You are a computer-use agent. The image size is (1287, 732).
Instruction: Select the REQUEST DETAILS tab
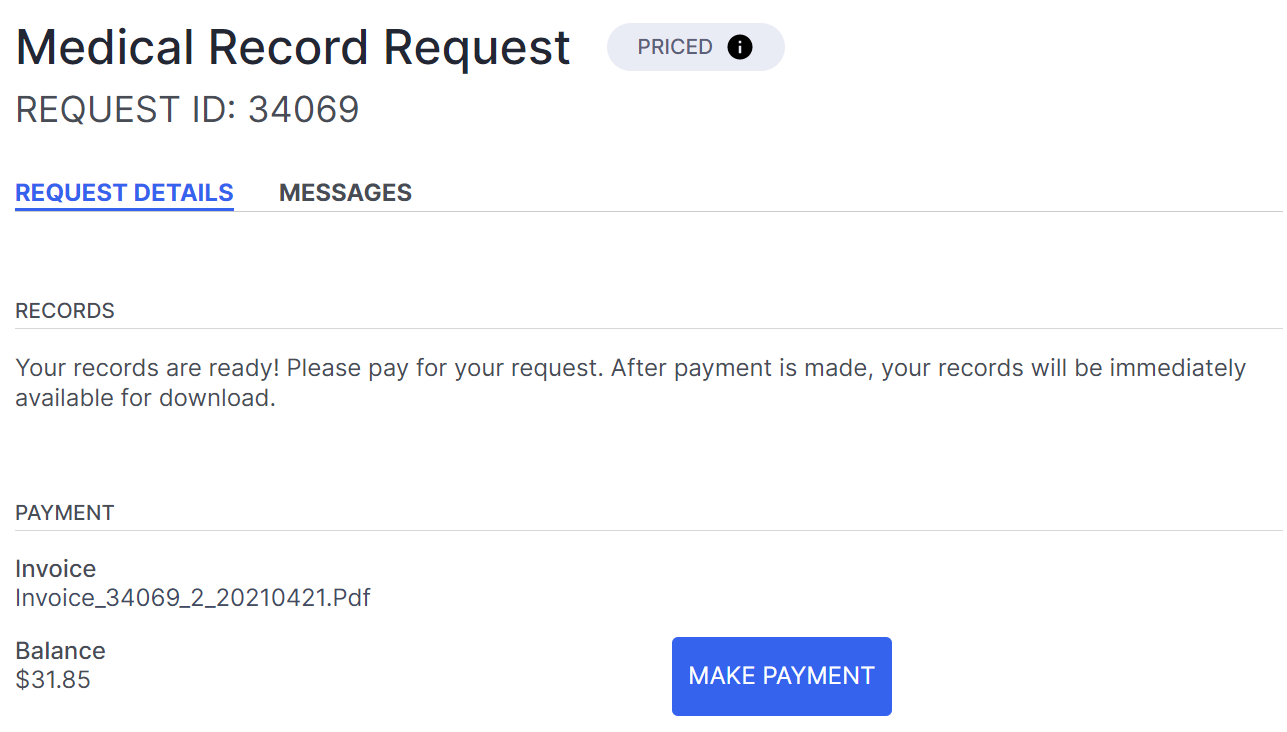tap(124, 193)
